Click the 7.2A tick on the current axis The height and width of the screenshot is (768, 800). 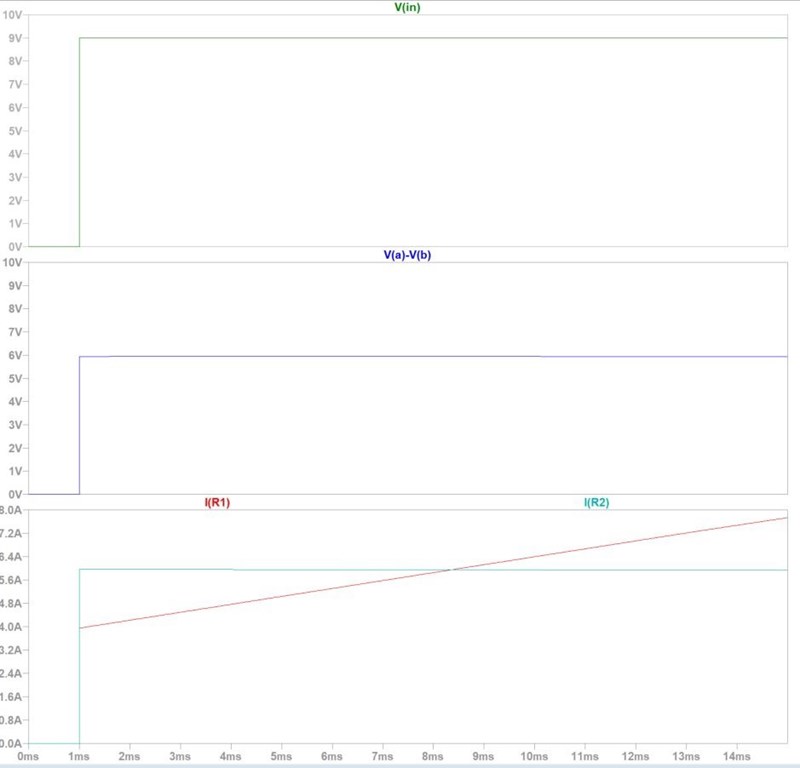(x=13, y=533)
